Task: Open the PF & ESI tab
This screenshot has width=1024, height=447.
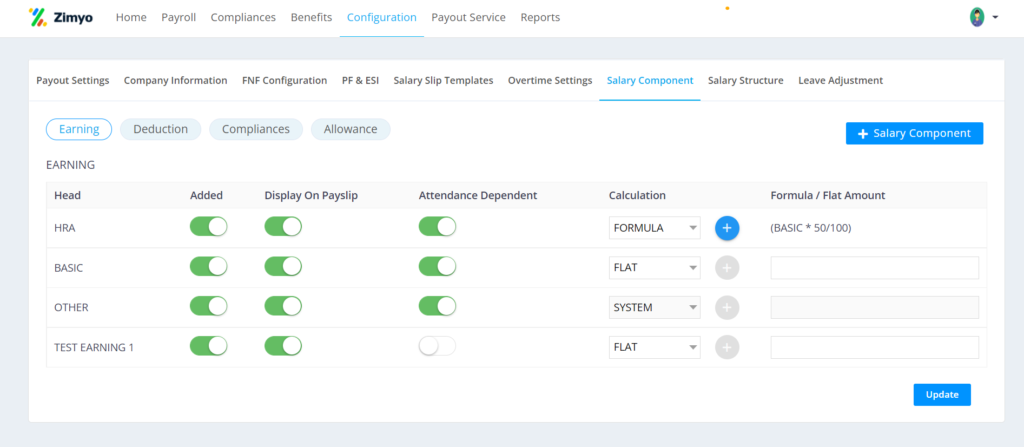Action: (x=360, y=80)
